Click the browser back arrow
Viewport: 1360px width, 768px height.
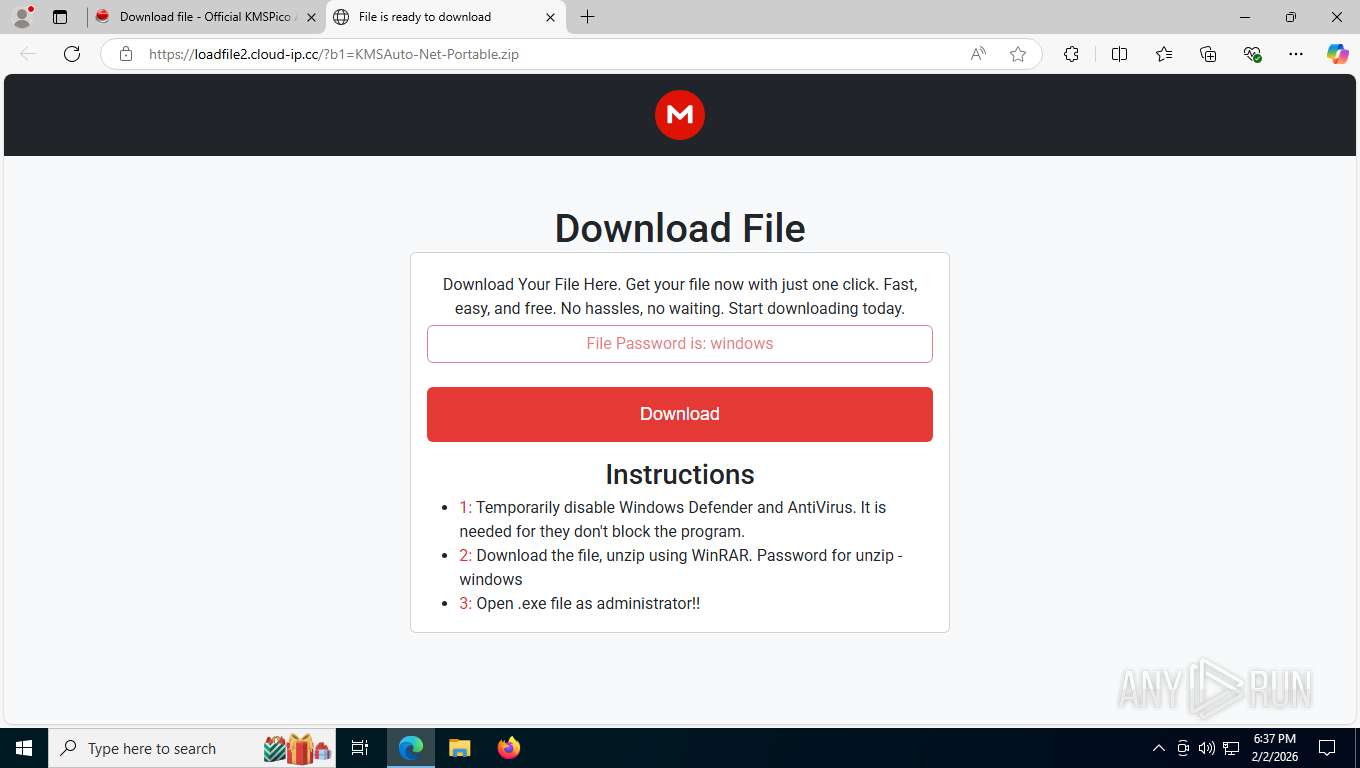(28, 54)
